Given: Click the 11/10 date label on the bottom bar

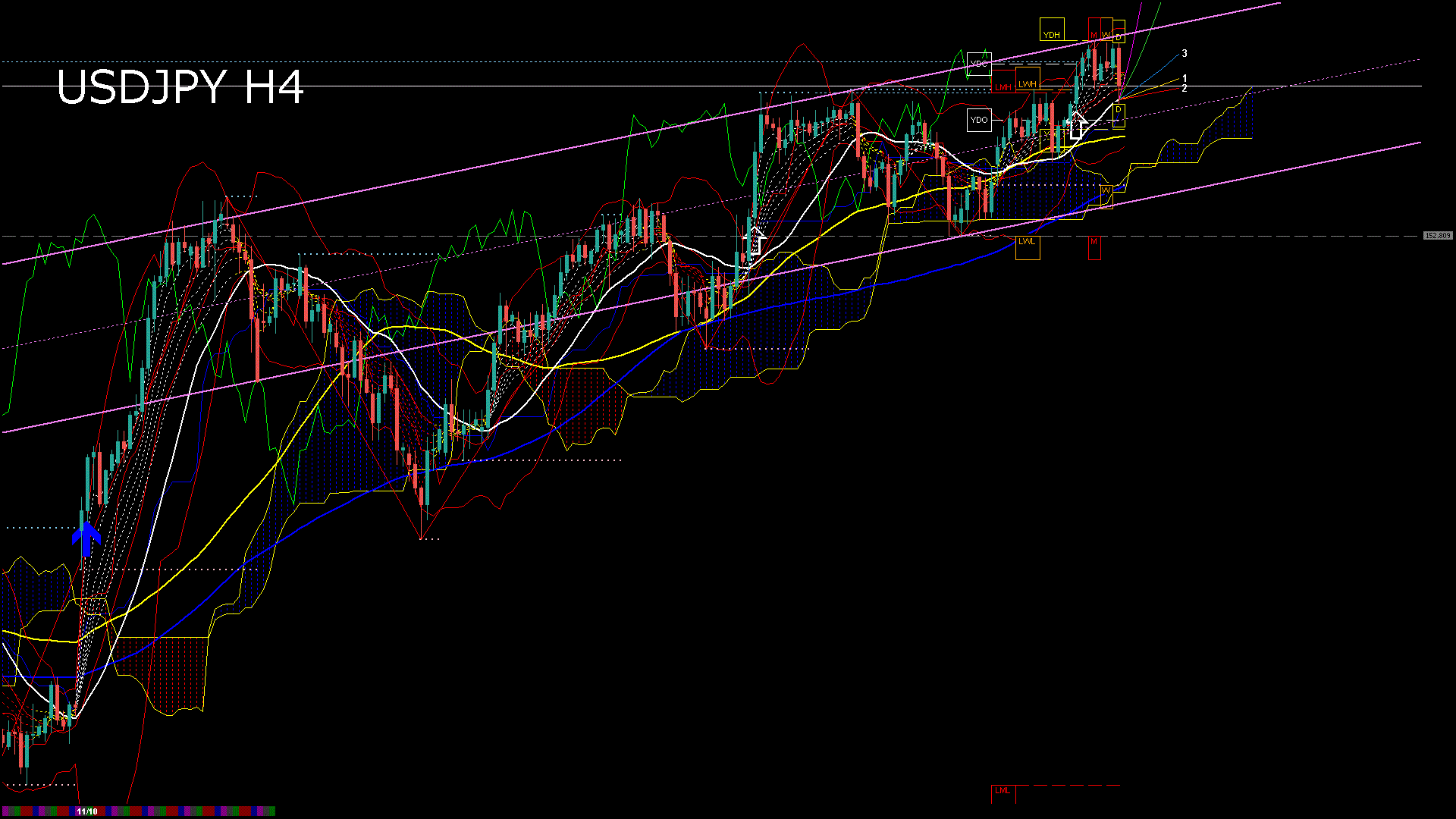Looking at the screenshot, I should point(87,811).
